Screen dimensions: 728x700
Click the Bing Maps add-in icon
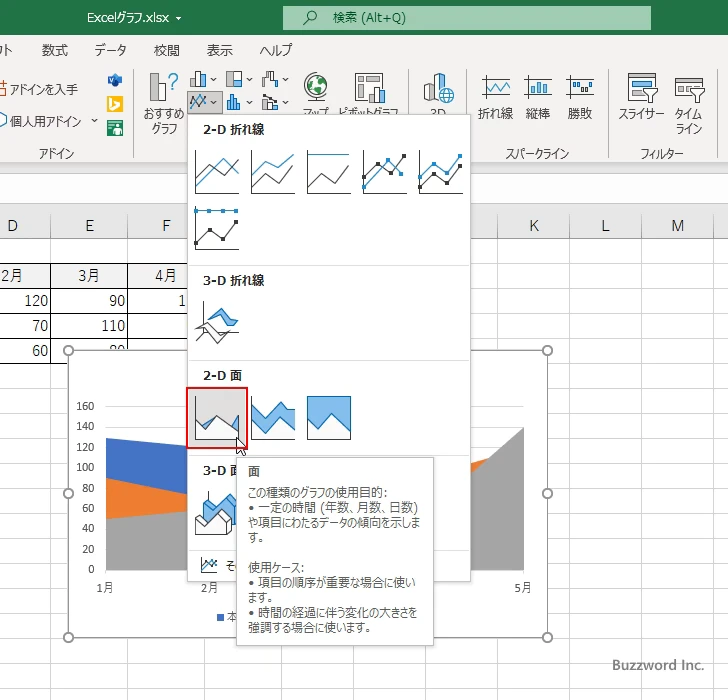115,104
